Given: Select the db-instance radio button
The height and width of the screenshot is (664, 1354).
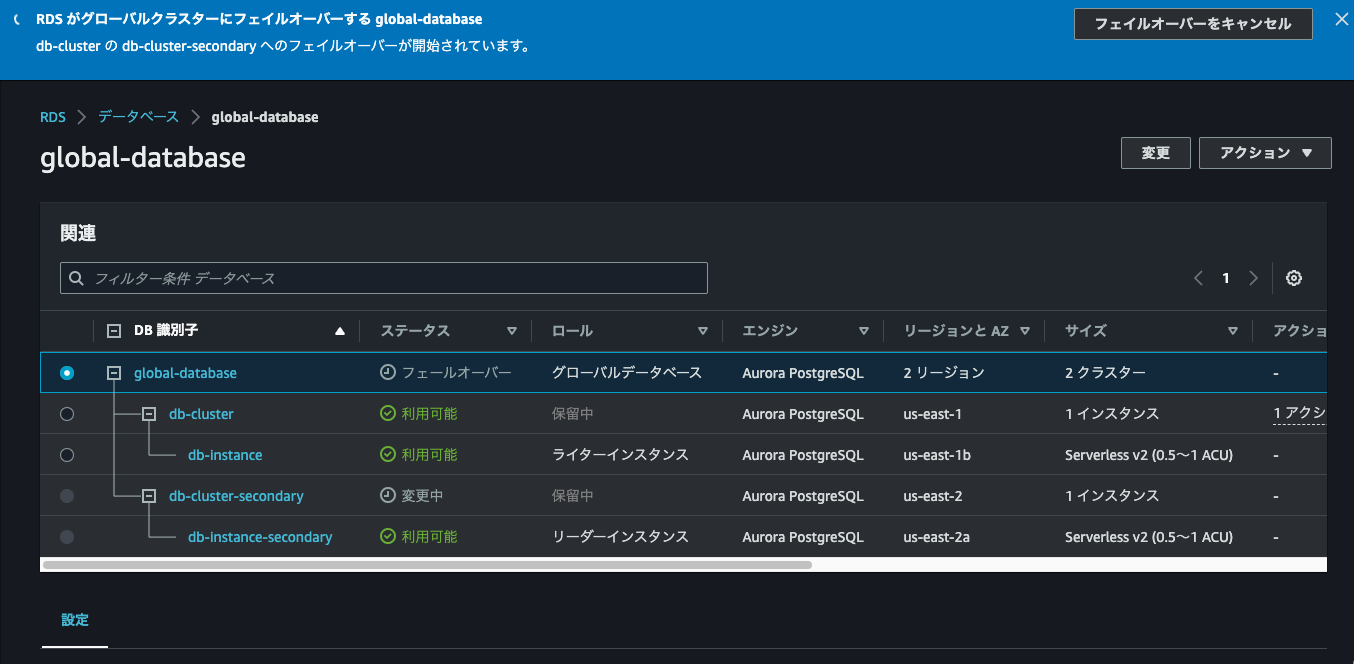Looking at the screenshot, I should pyautogui.click(x=66, y=454).
